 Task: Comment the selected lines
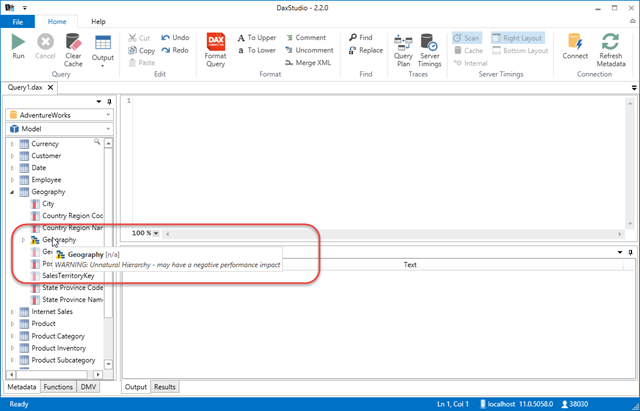[306, 38]
